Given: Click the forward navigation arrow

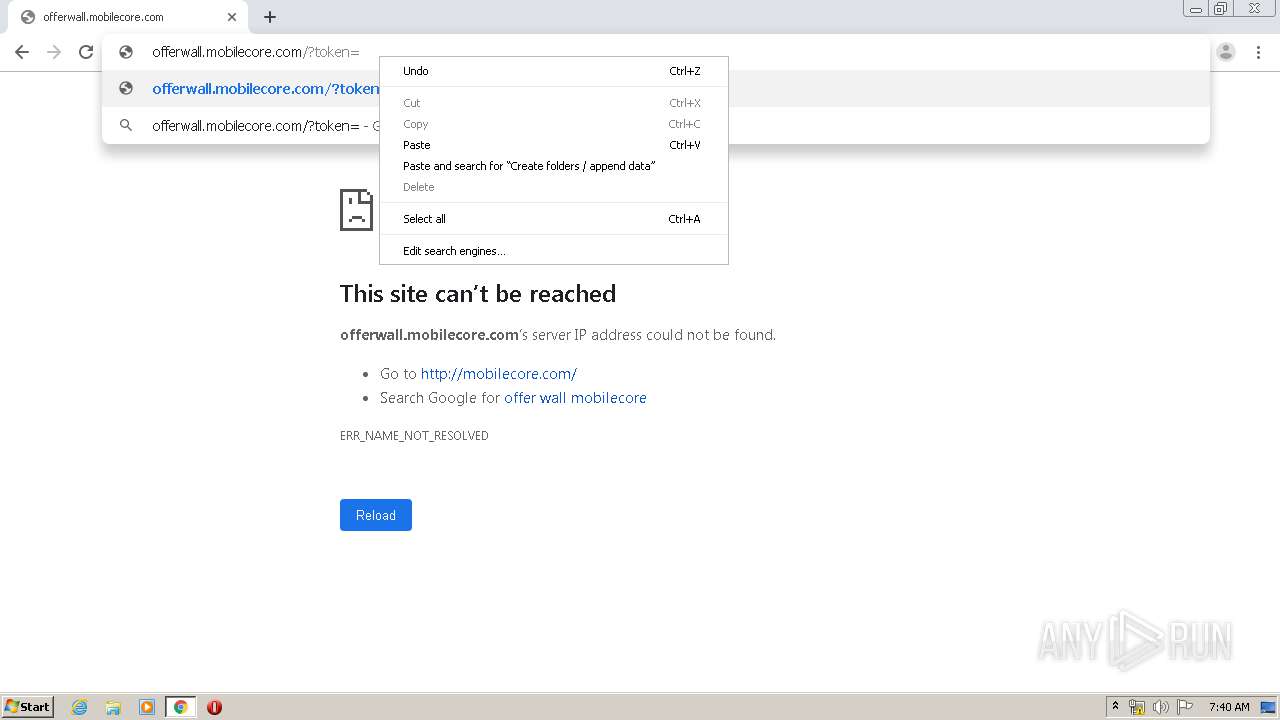Looking at the screenshot, I should 54,52.
